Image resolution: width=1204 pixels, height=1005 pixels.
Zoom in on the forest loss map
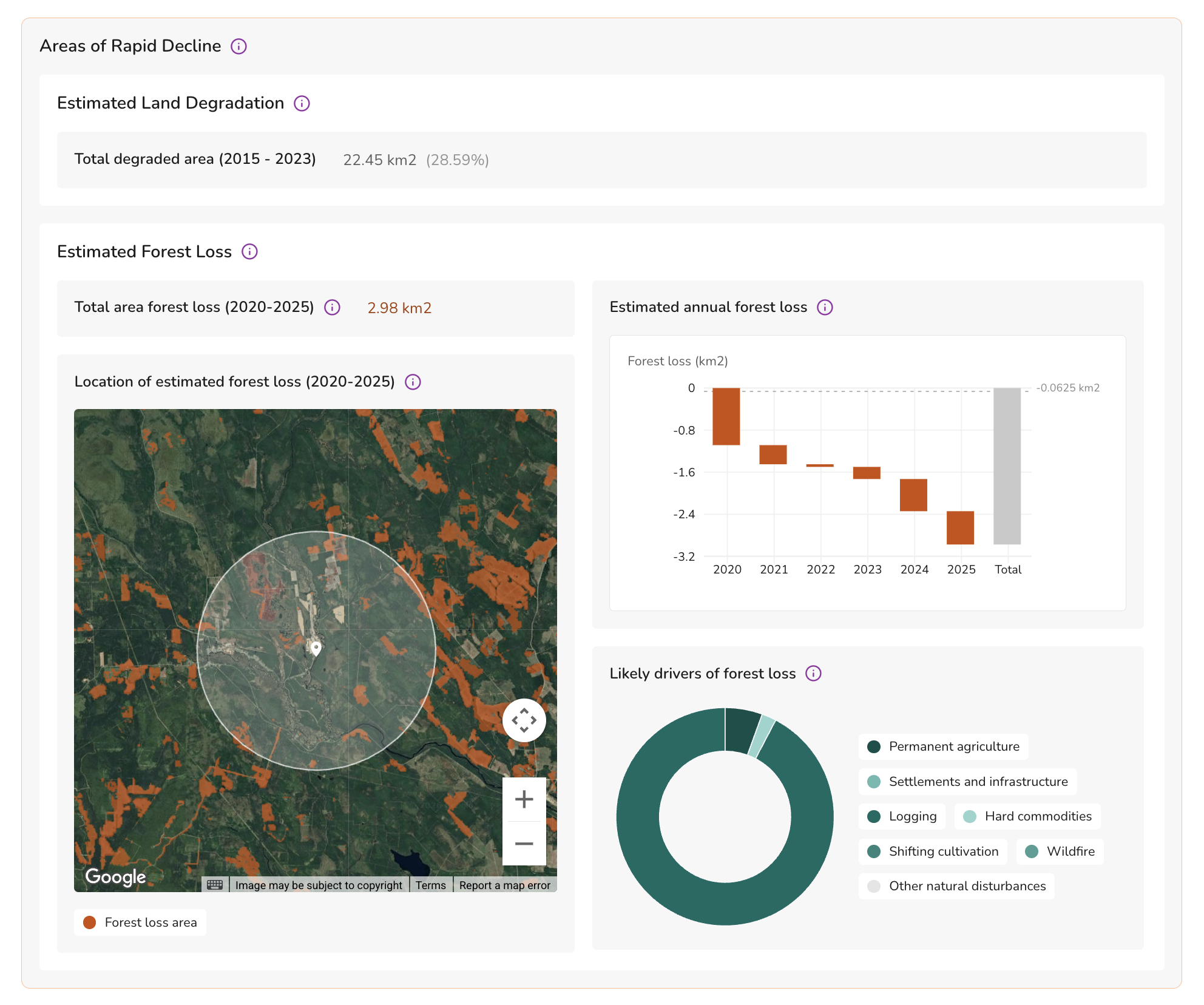pyautogui.click(x=524, y=799)
